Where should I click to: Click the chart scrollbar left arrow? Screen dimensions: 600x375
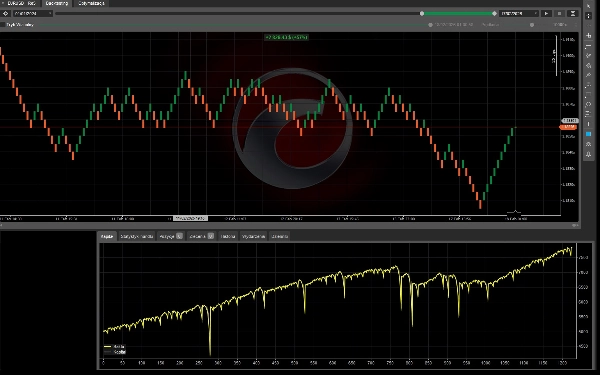point(1,225)
